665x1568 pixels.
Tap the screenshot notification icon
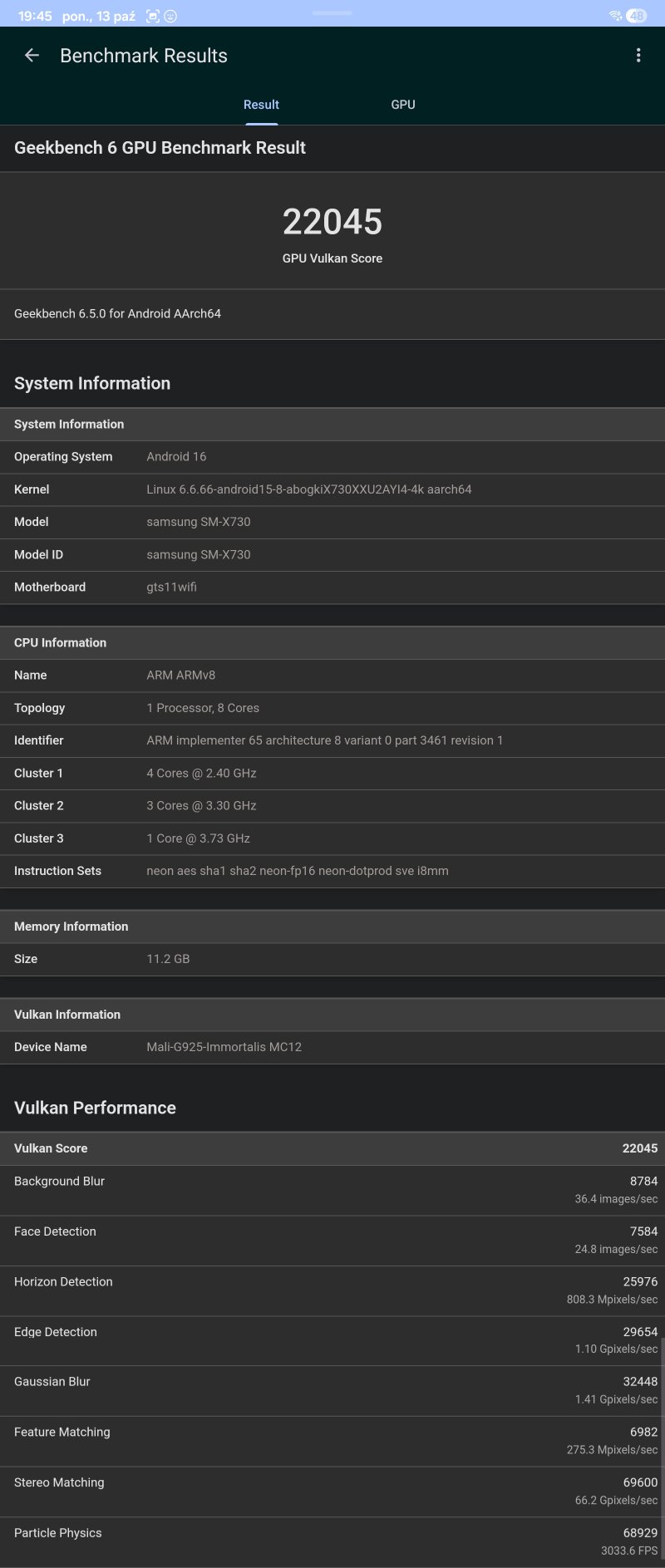[x=152, y=16]
